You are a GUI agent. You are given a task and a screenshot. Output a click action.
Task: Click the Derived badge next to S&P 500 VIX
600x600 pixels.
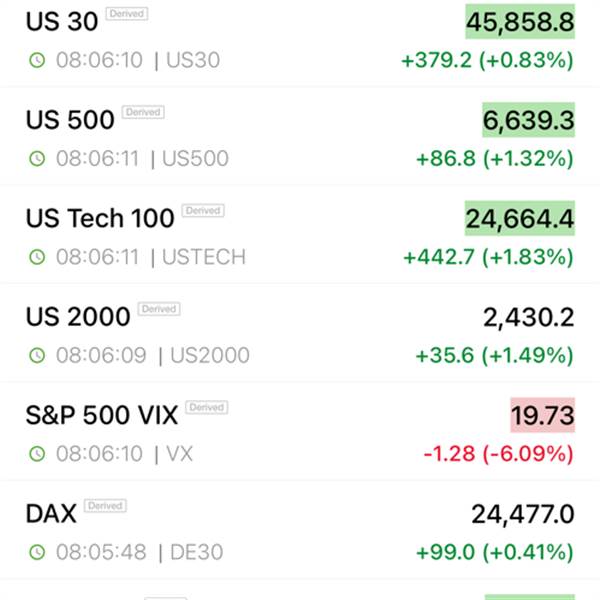pos(206,408)
